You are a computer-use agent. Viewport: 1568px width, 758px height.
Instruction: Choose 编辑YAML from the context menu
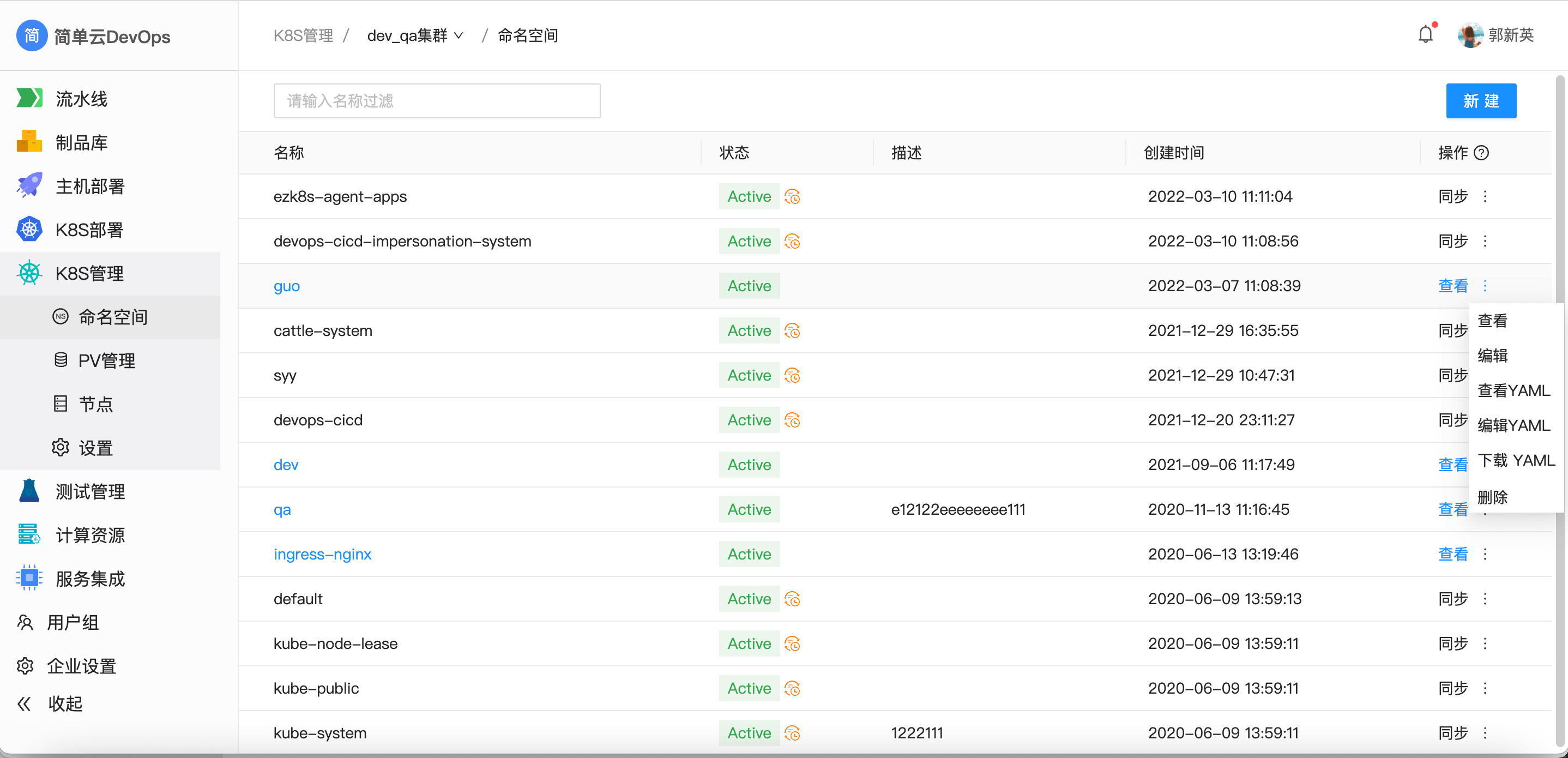point(1513,425)
